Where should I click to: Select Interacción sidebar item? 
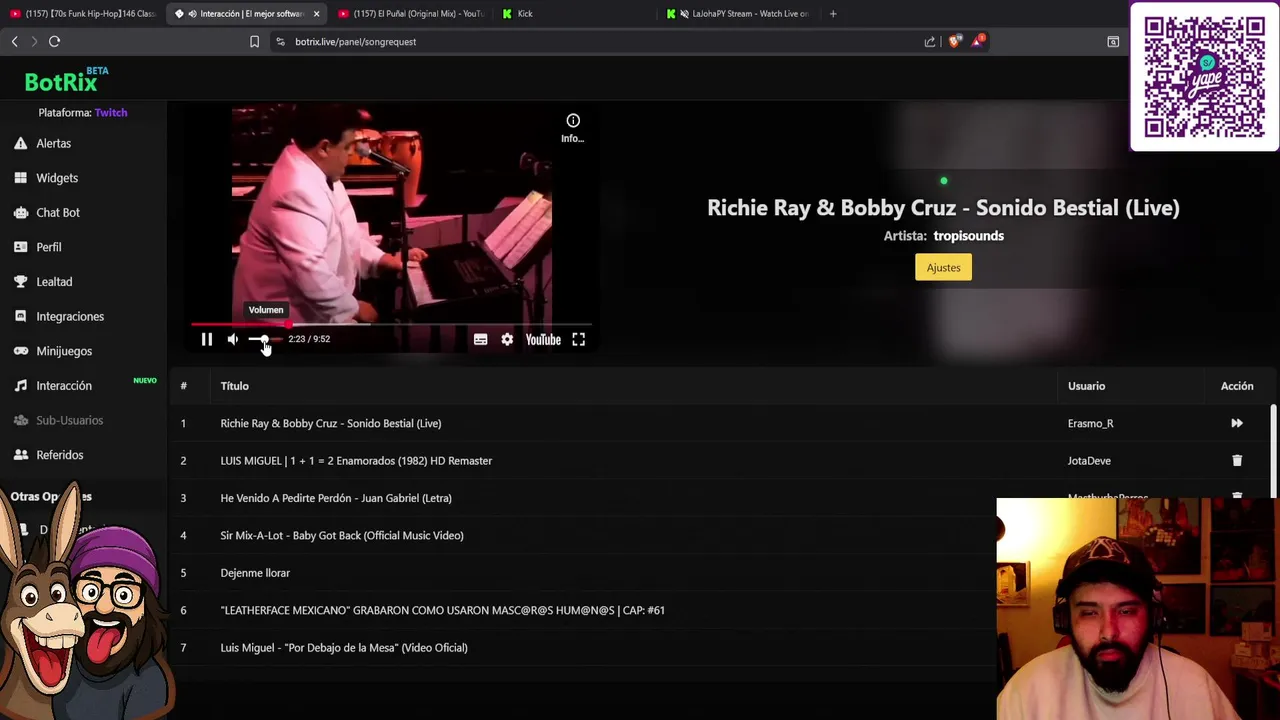pyautogui.click(x=64, y=386)
